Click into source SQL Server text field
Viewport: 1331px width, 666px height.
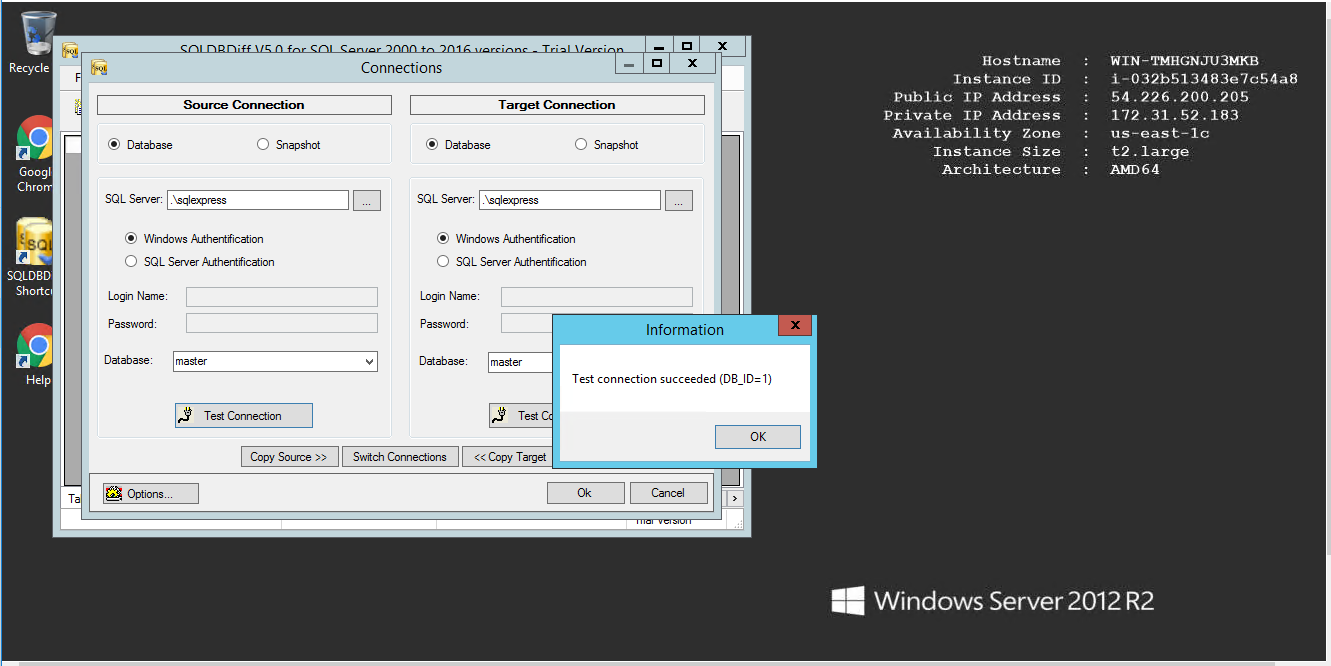257,200
